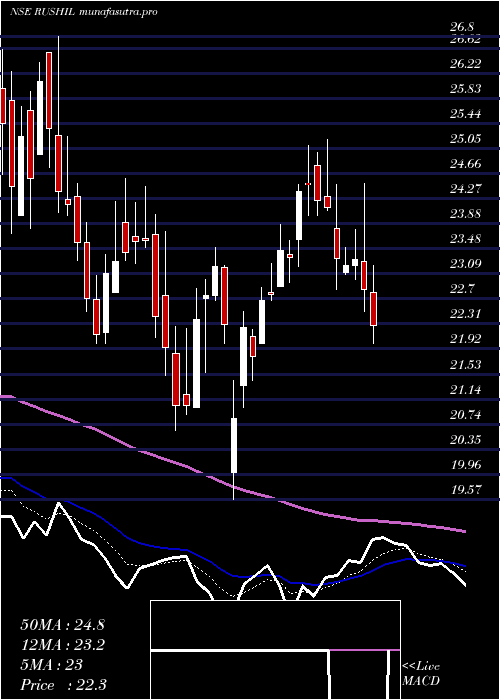This screenshot has width=500, height=700.
Task: Select the 24.66 price axis label
Action: 466,164
